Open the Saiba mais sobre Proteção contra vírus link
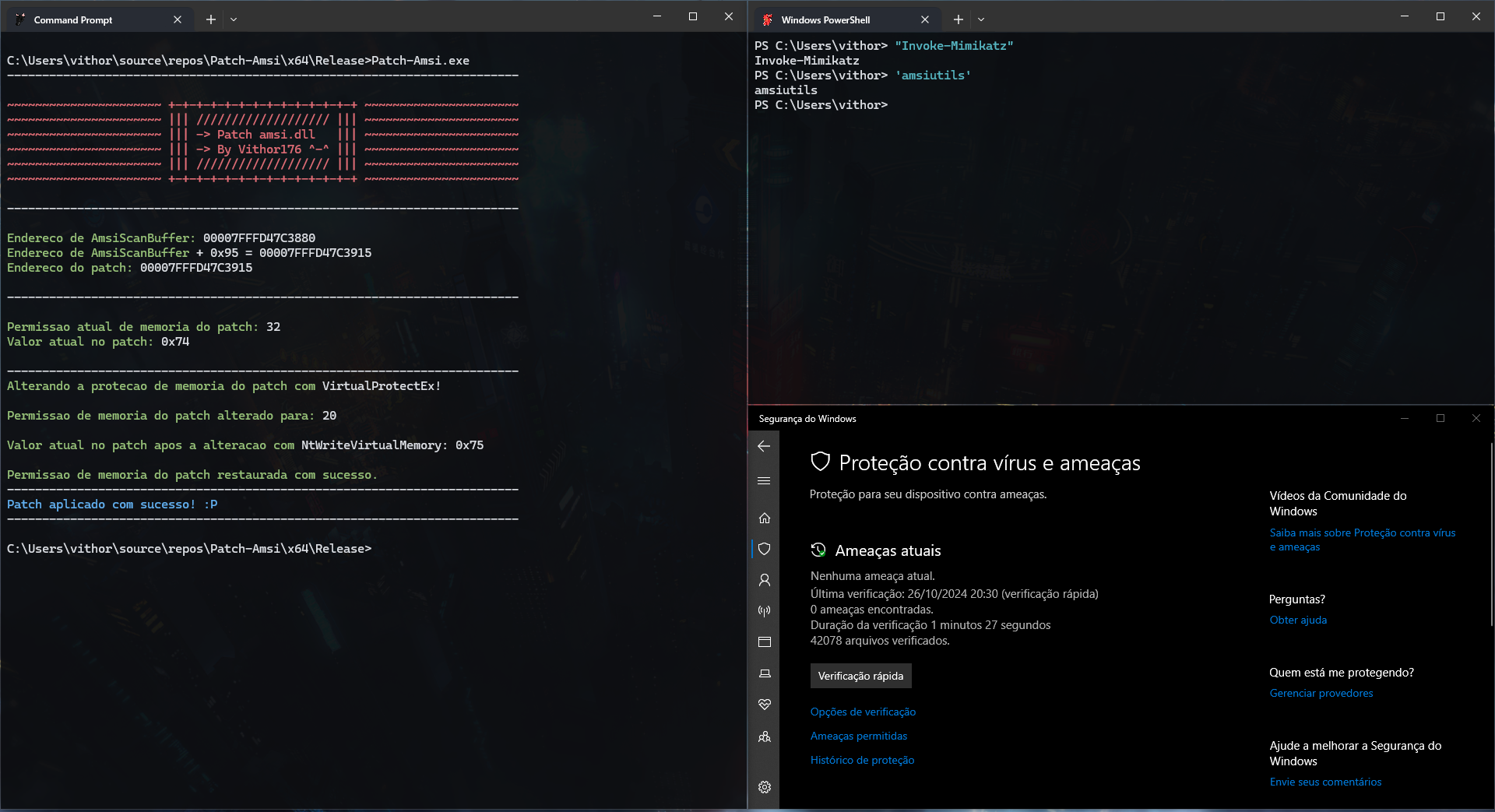This screenshot has width=1495, height=812. pos(1362,540)
